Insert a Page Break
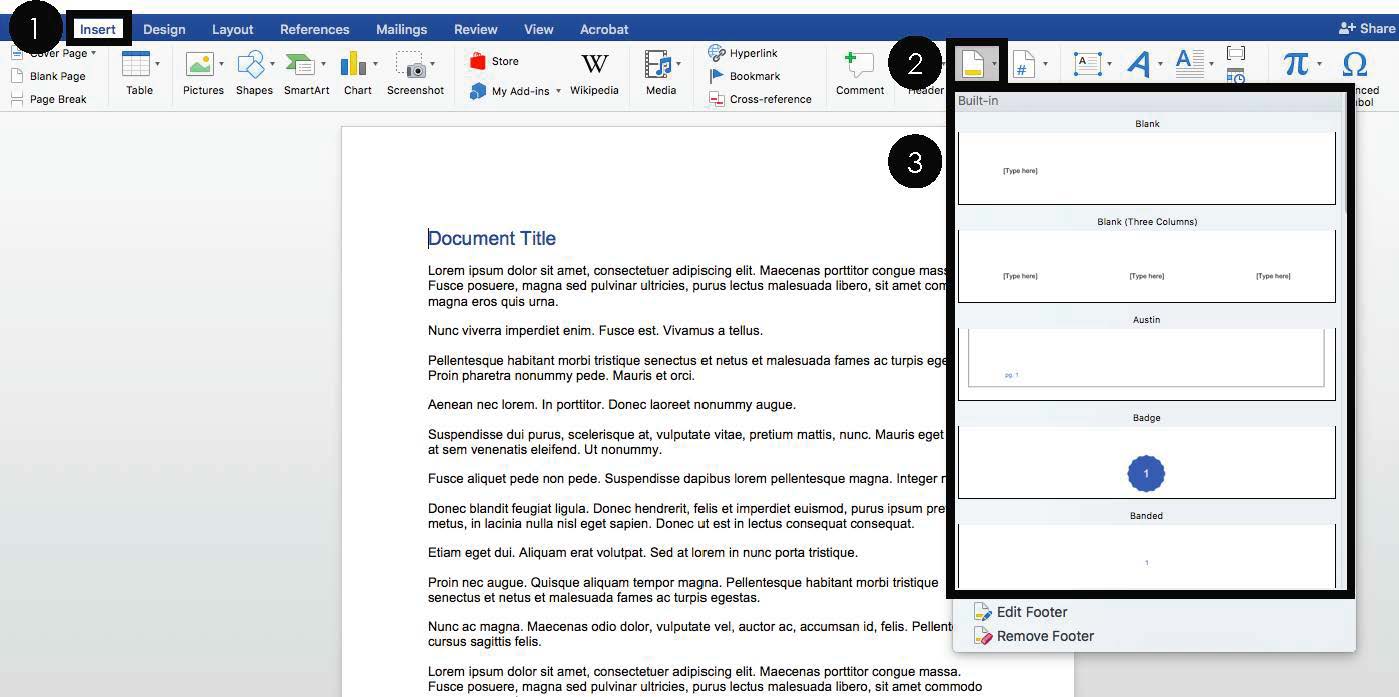 (x=48, y=99)
